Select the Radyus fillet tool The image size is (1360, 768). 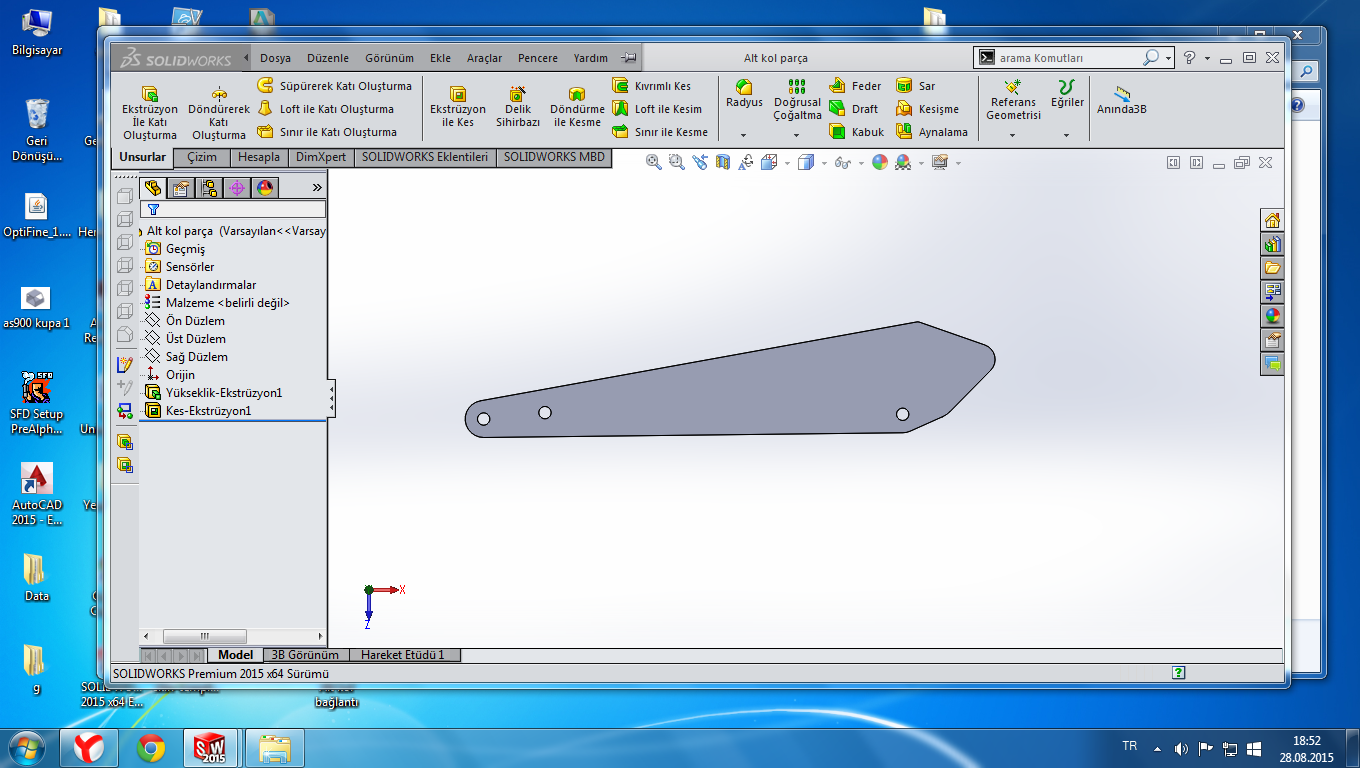coord(744,95)
